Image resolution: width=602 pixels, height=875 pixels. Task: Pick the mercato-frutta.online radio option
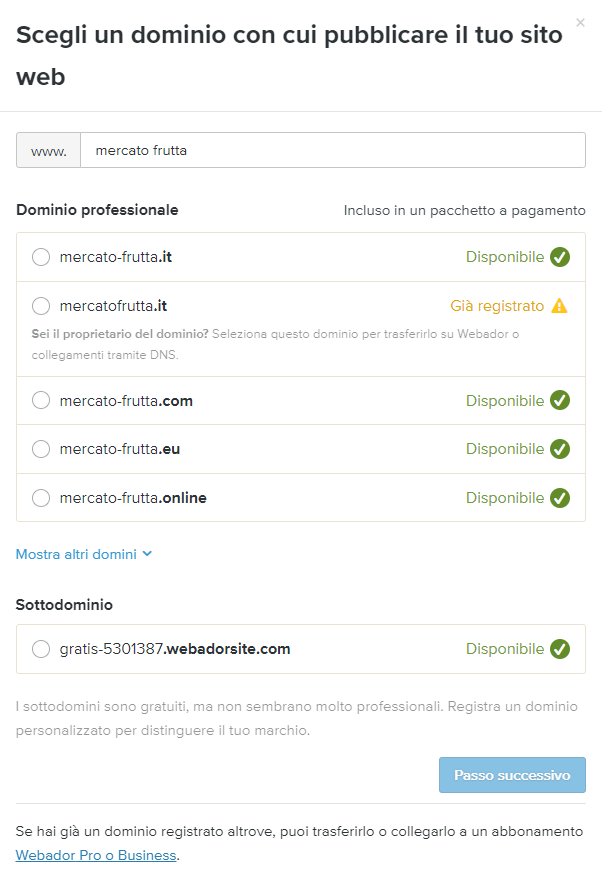41,498
